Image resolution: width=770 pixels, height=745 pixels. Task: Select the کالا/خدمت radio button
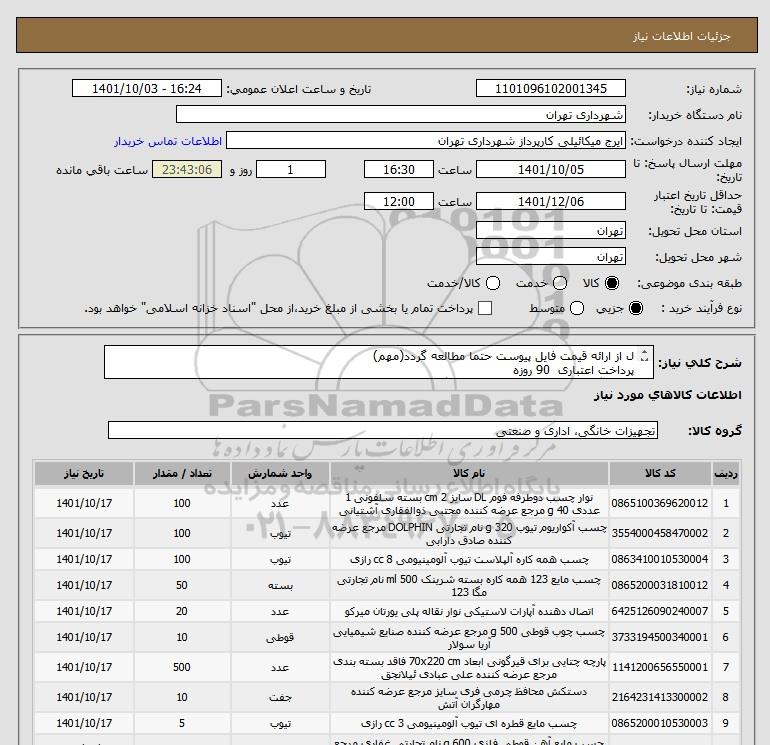click(x=493, y=283)
